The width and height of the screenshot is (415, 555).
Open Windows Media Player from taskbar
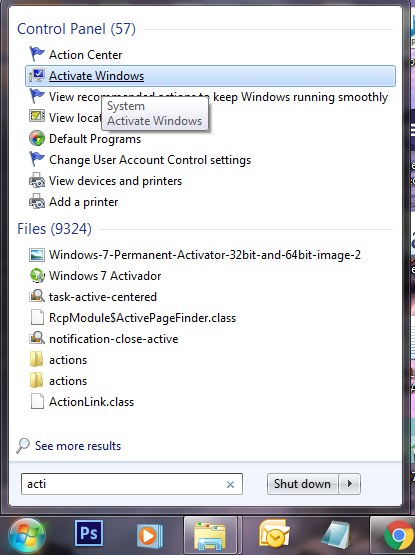click(149, 535)
